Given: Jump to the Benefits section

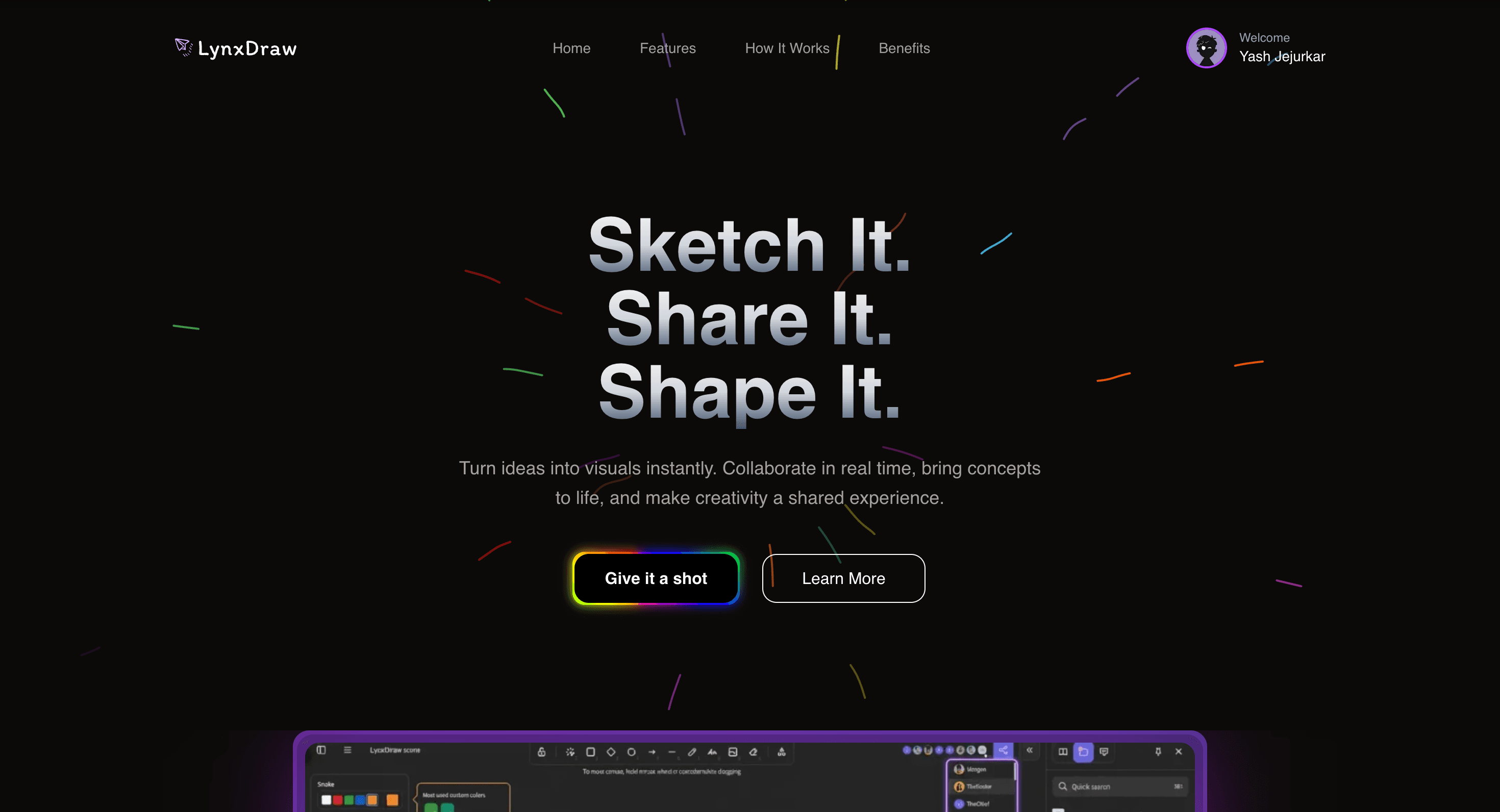Looking at the screenshot, I should [904, 48].
